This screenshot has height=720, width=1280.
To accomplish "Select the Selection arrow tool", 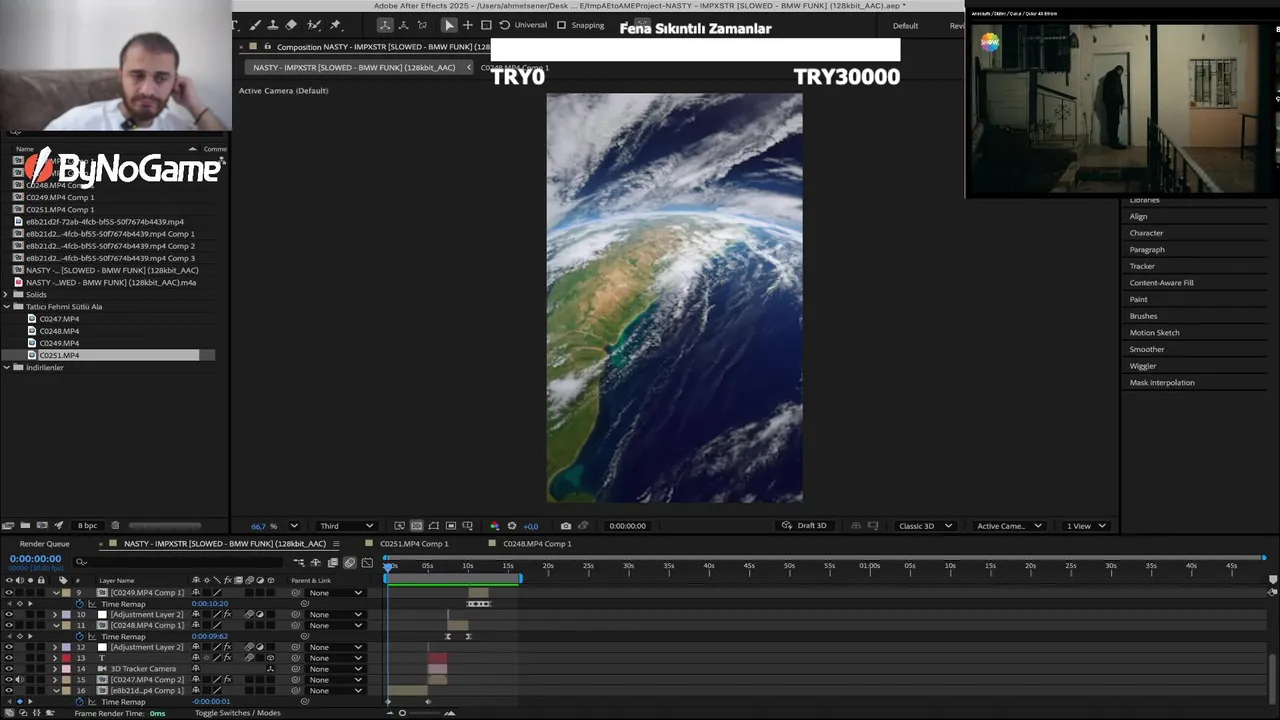I will [449, 25].
